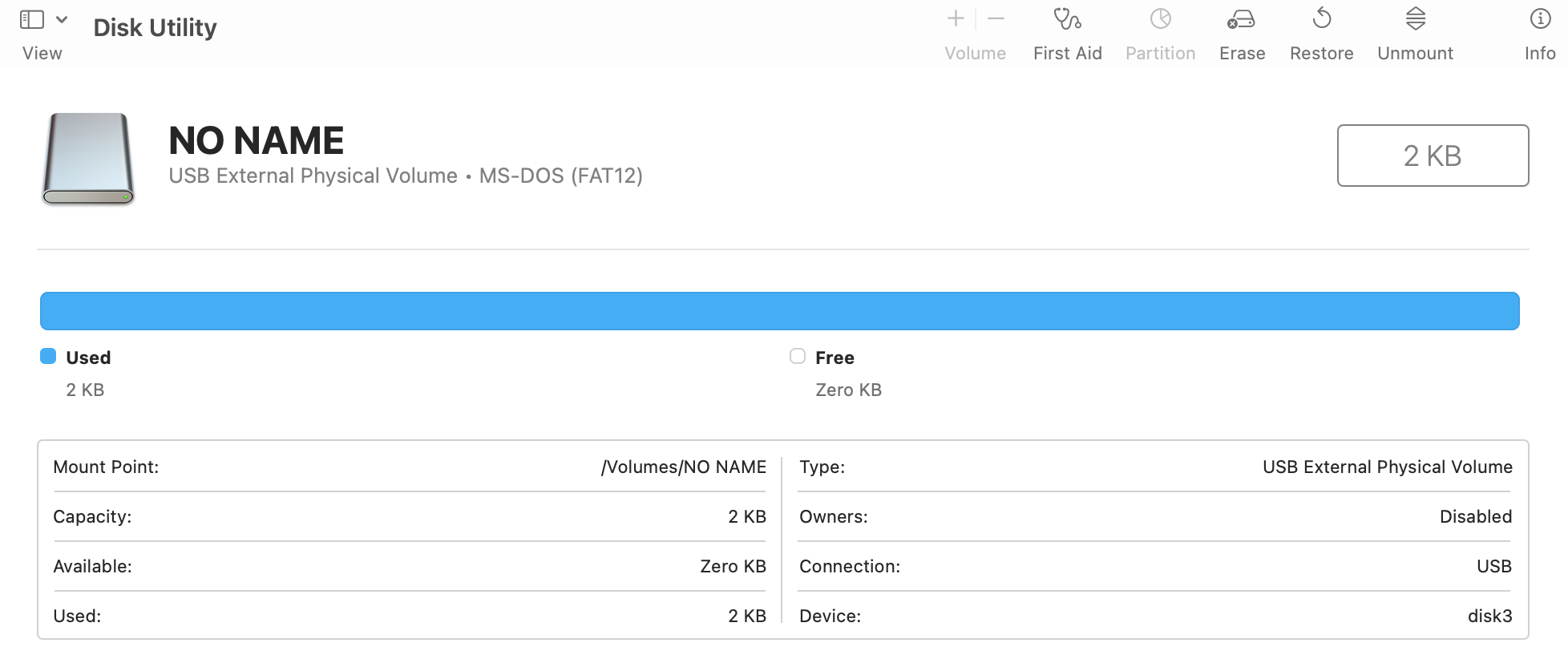Viewport: 1568px width, 659px height.
Task: Click the Volume toolbar label
Action: (x=975, y=53)
